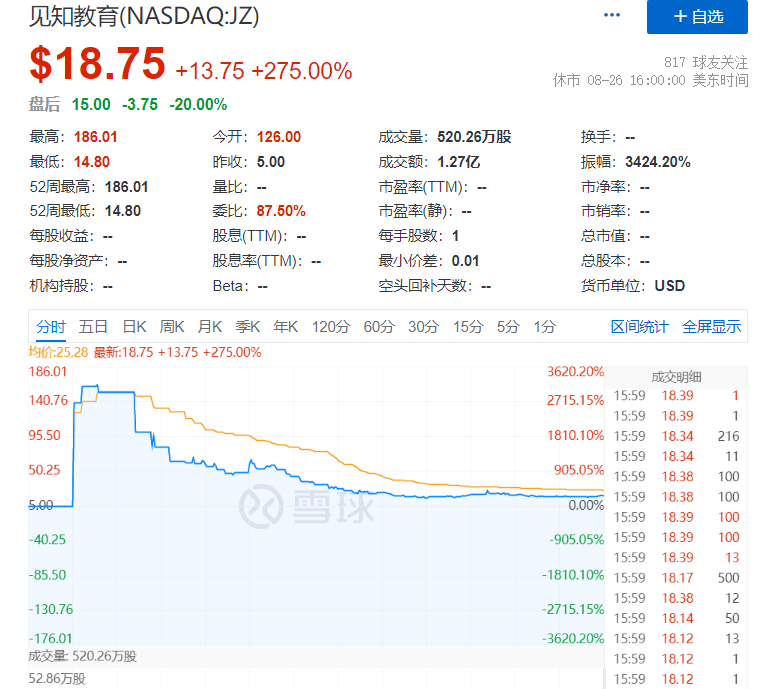This screenshot has height=689, width=770.
Task: Click the 雪球 watermark logo on chart
Action: tap(305, 506)
